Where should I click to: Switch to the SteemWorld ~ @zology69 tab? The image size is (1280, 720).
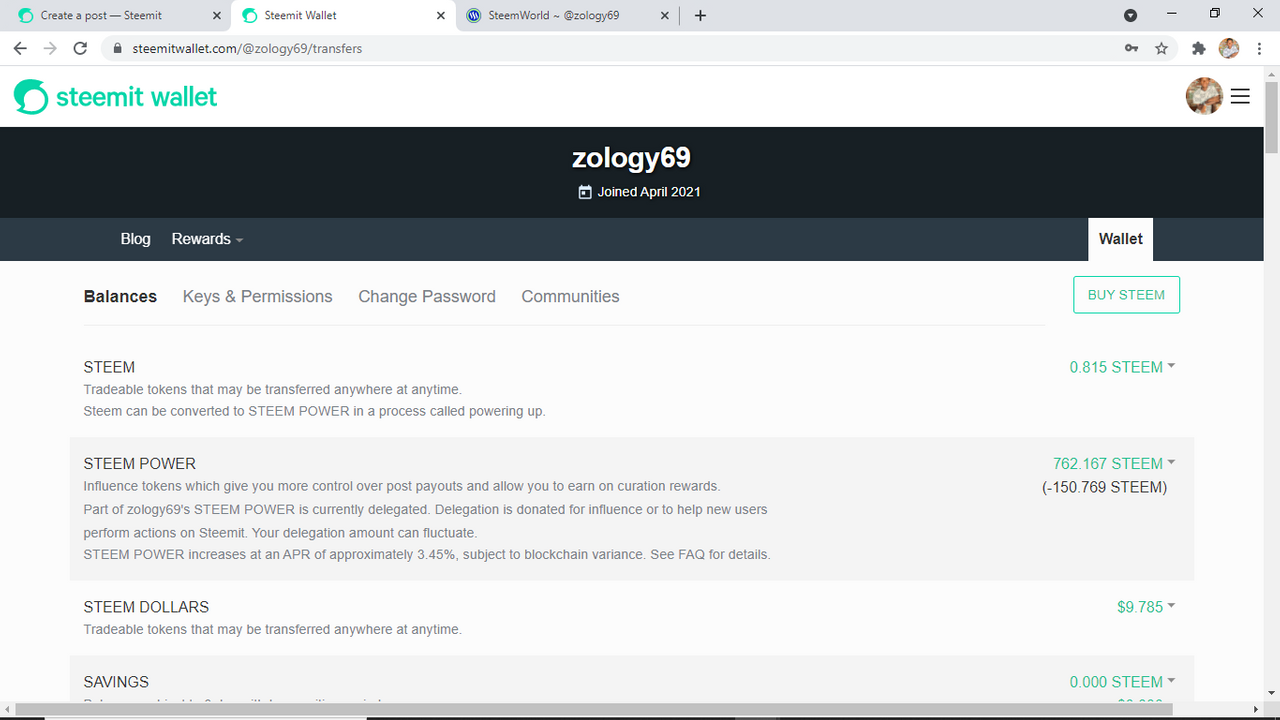pyautogui.click(x=565, y=16)
